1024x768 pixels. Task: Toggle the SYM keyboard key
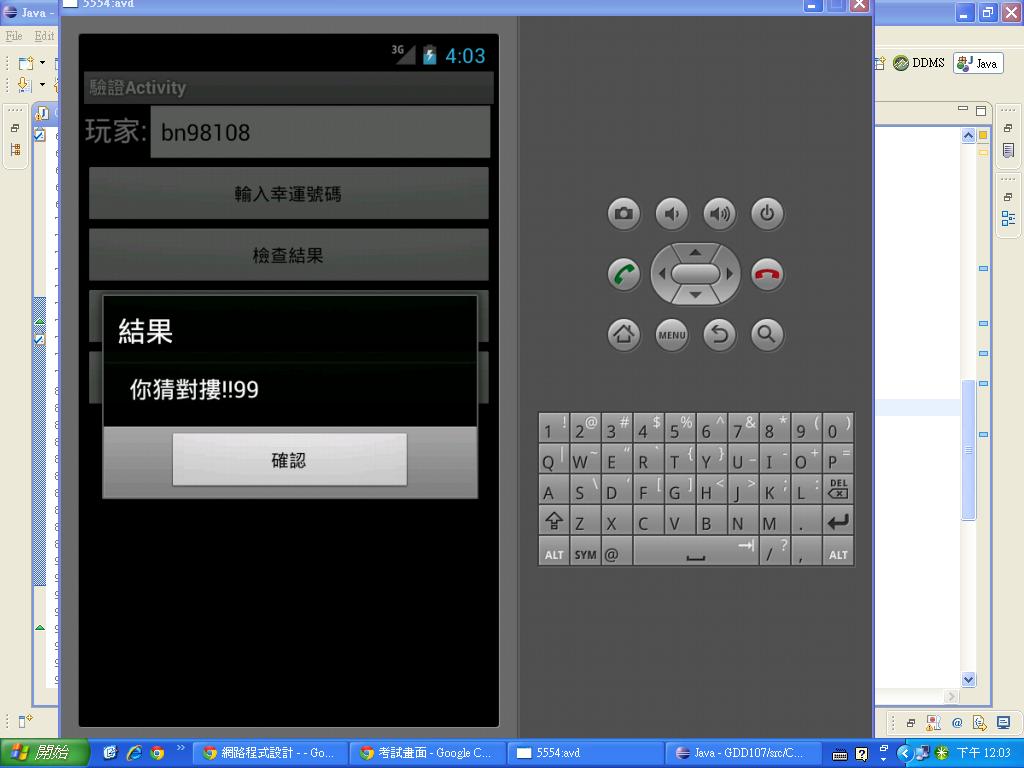(x=585, y=553)
